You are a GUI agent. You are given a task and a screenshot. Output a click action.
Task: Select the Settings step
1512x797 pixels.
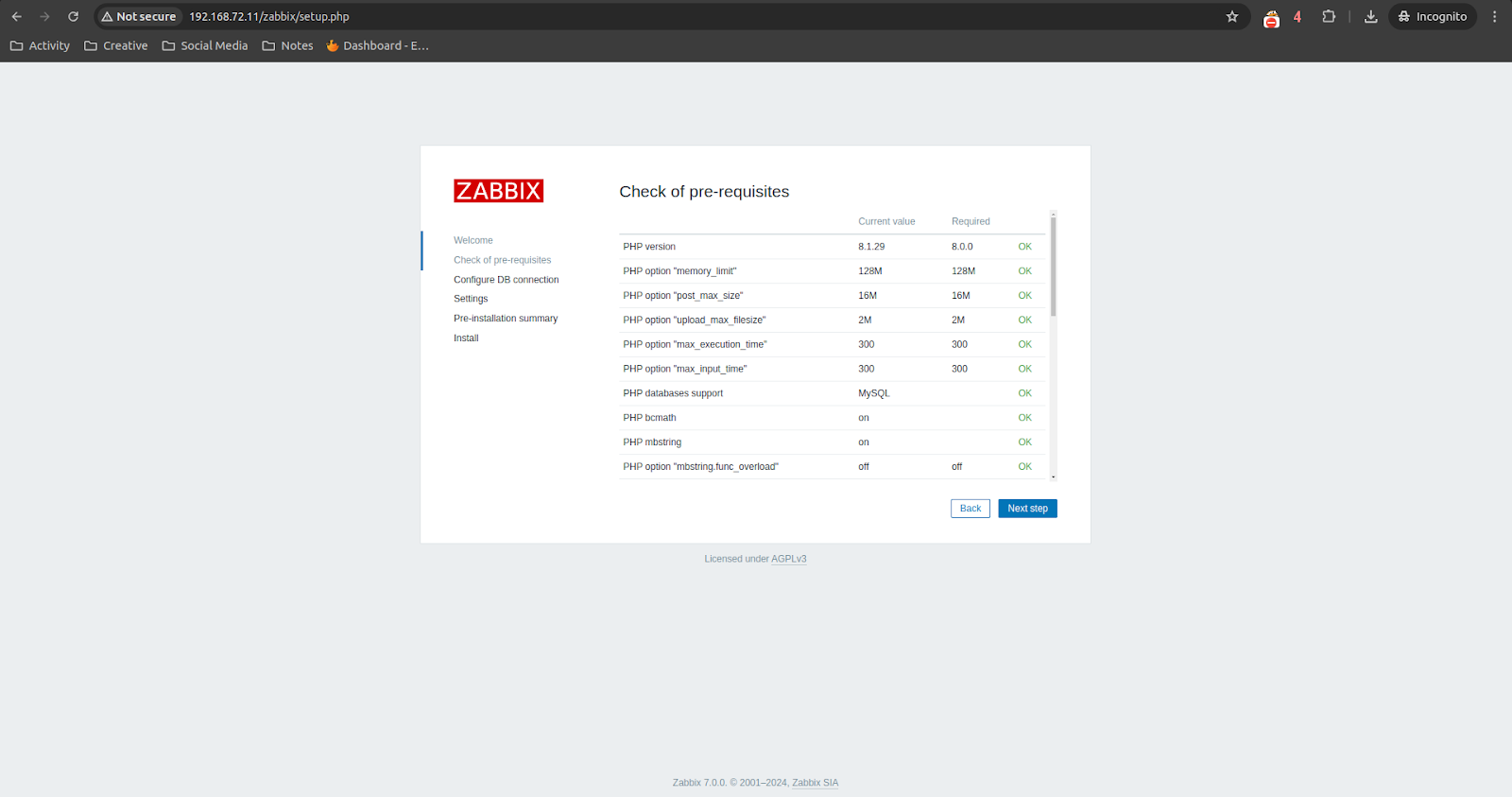tap(471, 299)
